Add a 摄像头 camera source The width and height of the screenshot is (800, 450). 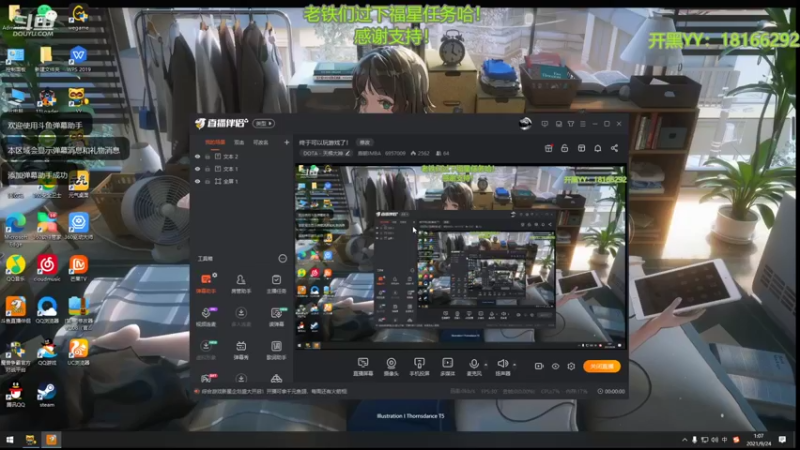click(x=391, y=366)
